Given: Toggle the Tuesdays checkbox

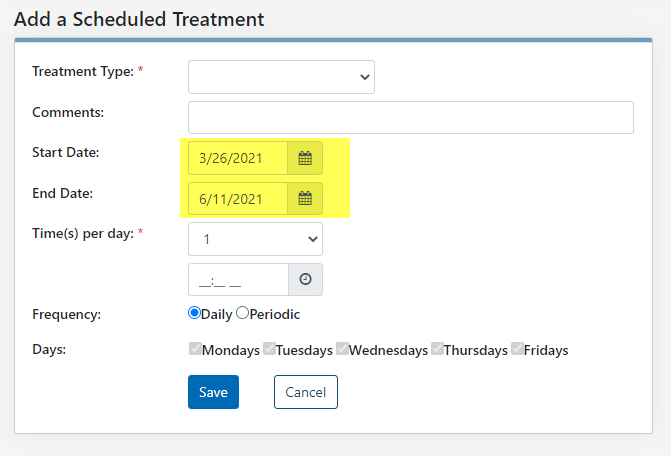Looking at the screenshot, I should 269,349.
